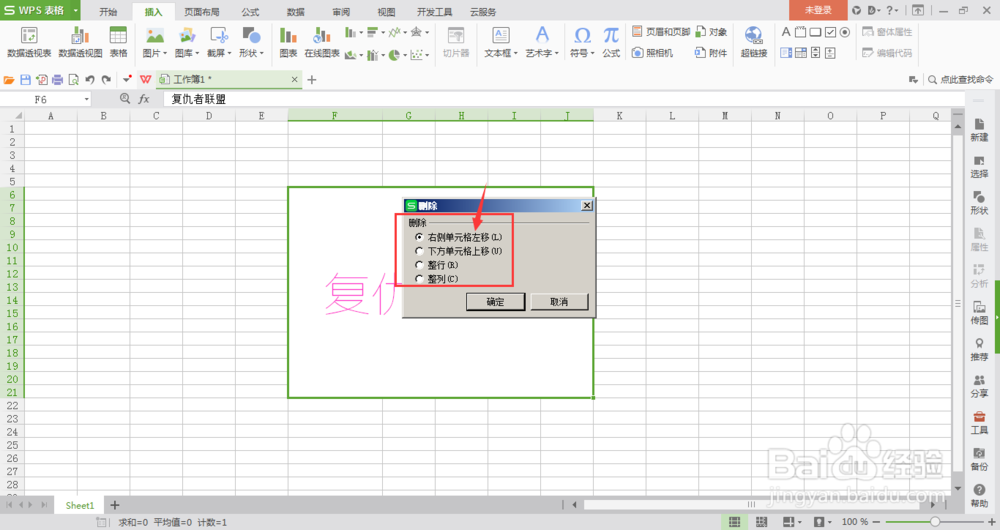Open the 照相机 camera tool
Screen dimensions: 1000x530
[x=652, y=53]
